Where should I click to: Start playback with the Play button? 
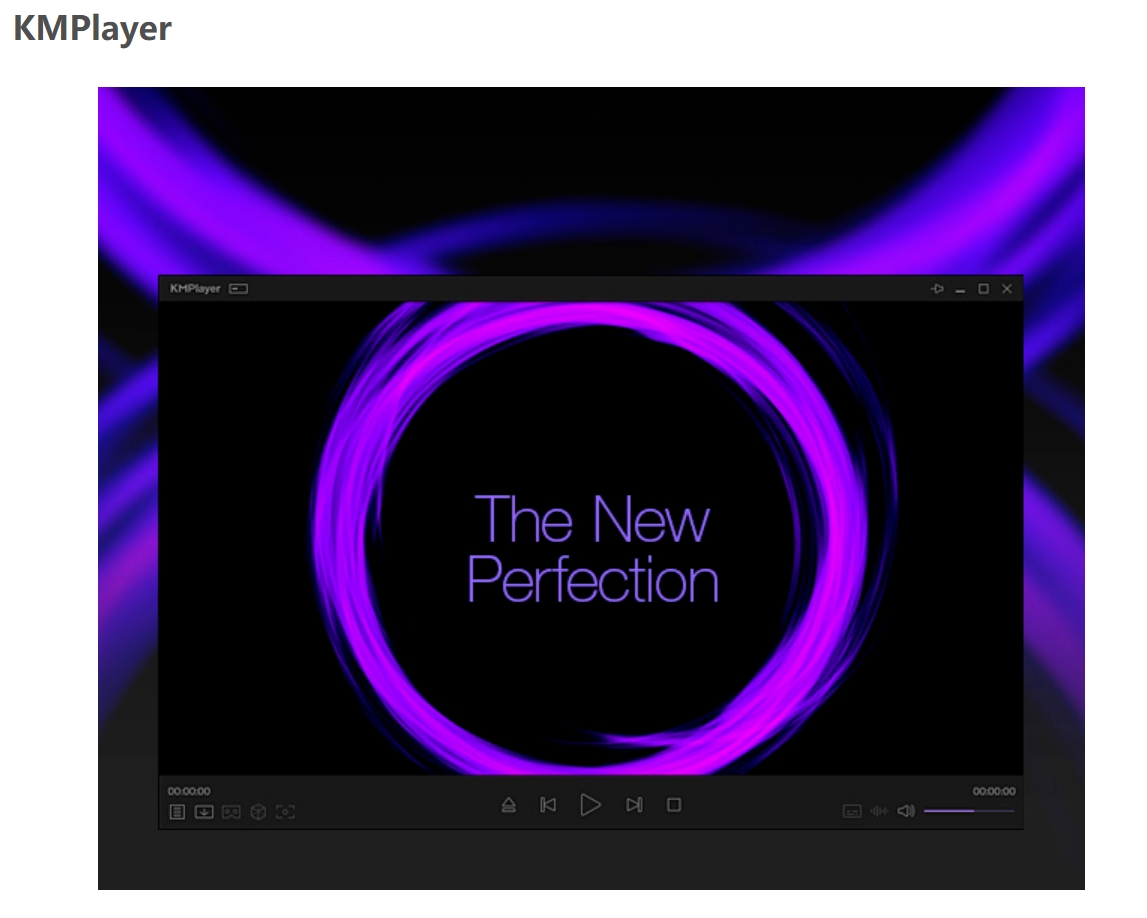pyautogui.click(x=590, y=805)
